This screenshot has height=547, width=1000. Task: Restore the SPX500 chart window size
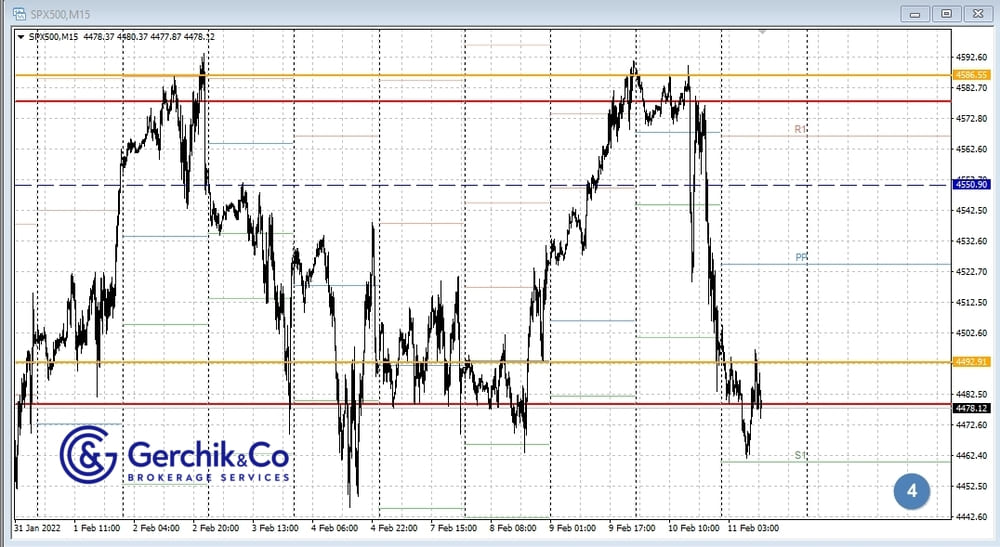[x=946, y=13]
